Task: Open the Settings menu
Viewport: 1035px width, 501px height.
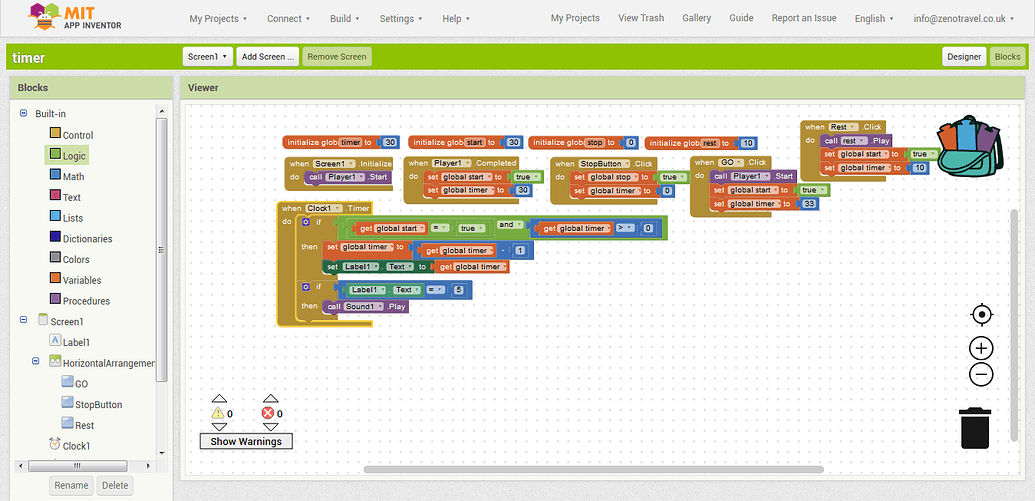Action: (x=400, y=18)
